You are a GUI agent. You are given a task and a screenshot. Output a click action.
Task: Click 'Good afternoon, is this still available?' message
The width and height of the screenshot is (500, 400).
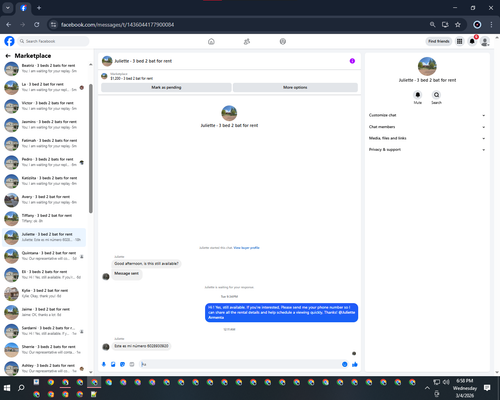146,264
